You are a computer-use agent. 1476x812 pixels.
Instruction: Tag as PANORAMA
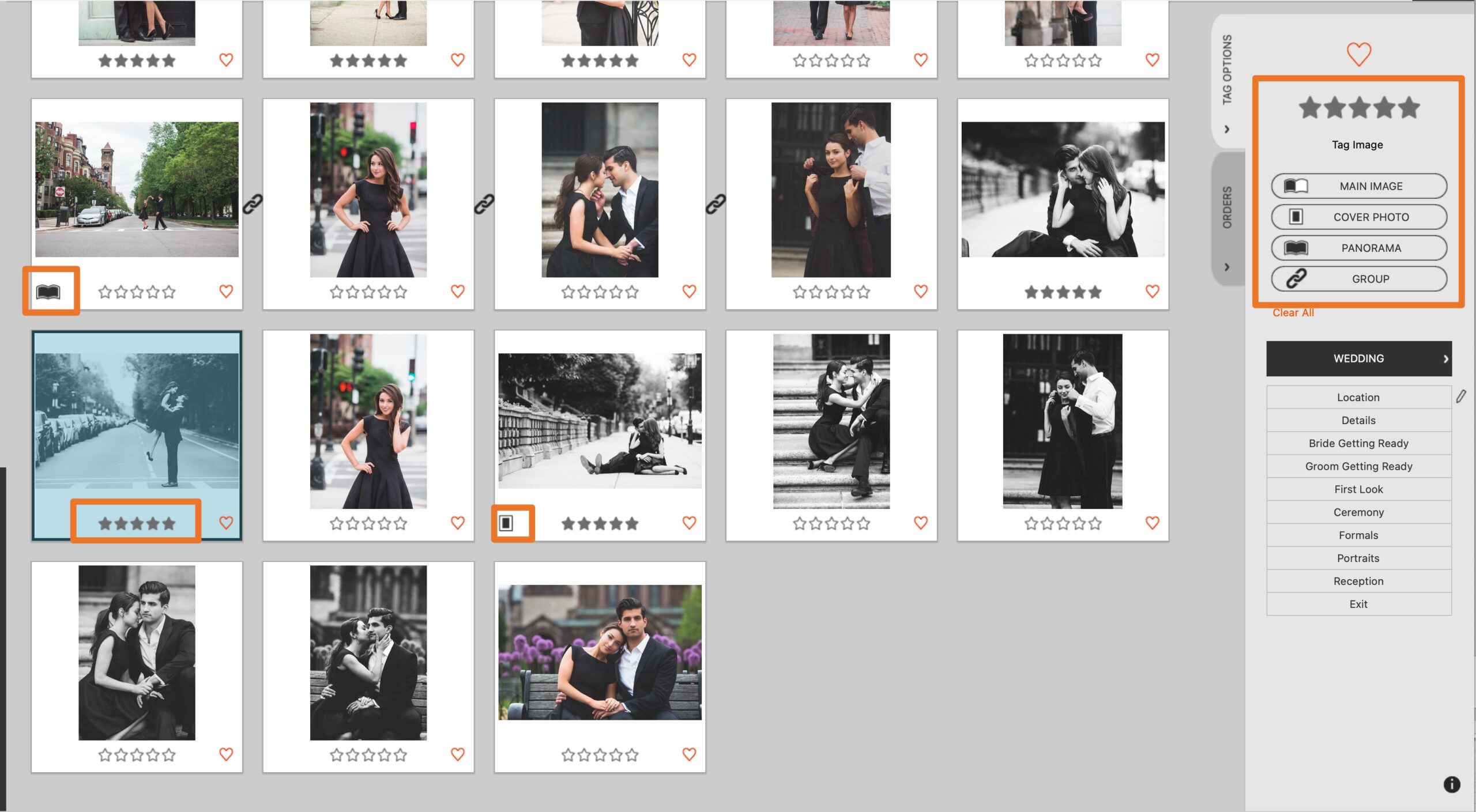(x=1358, y=248)
